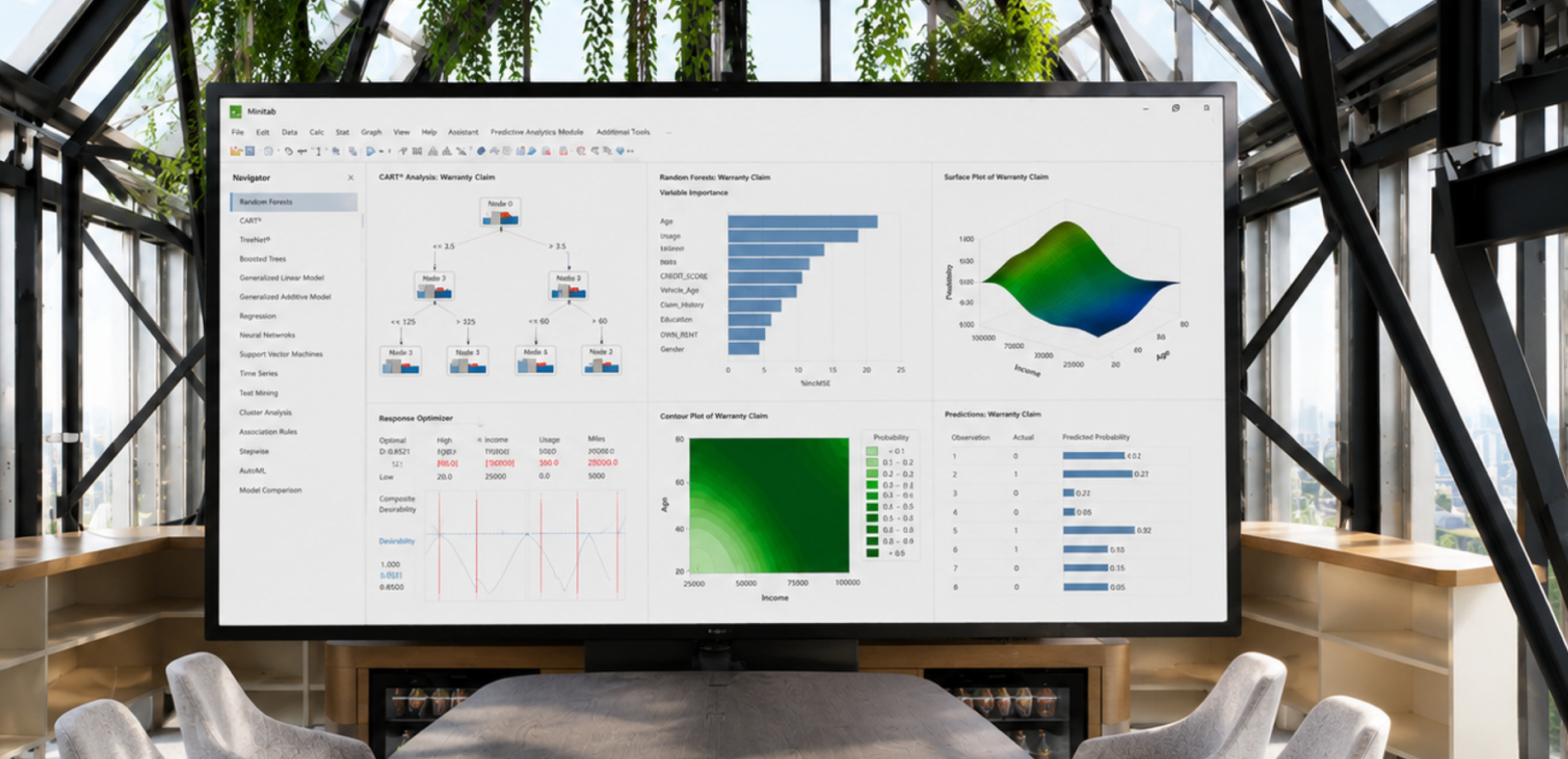Viewport: 1568px width, 759px height.
Task: Click the Usage bar in Variable Importance
Action: point(793,236)
